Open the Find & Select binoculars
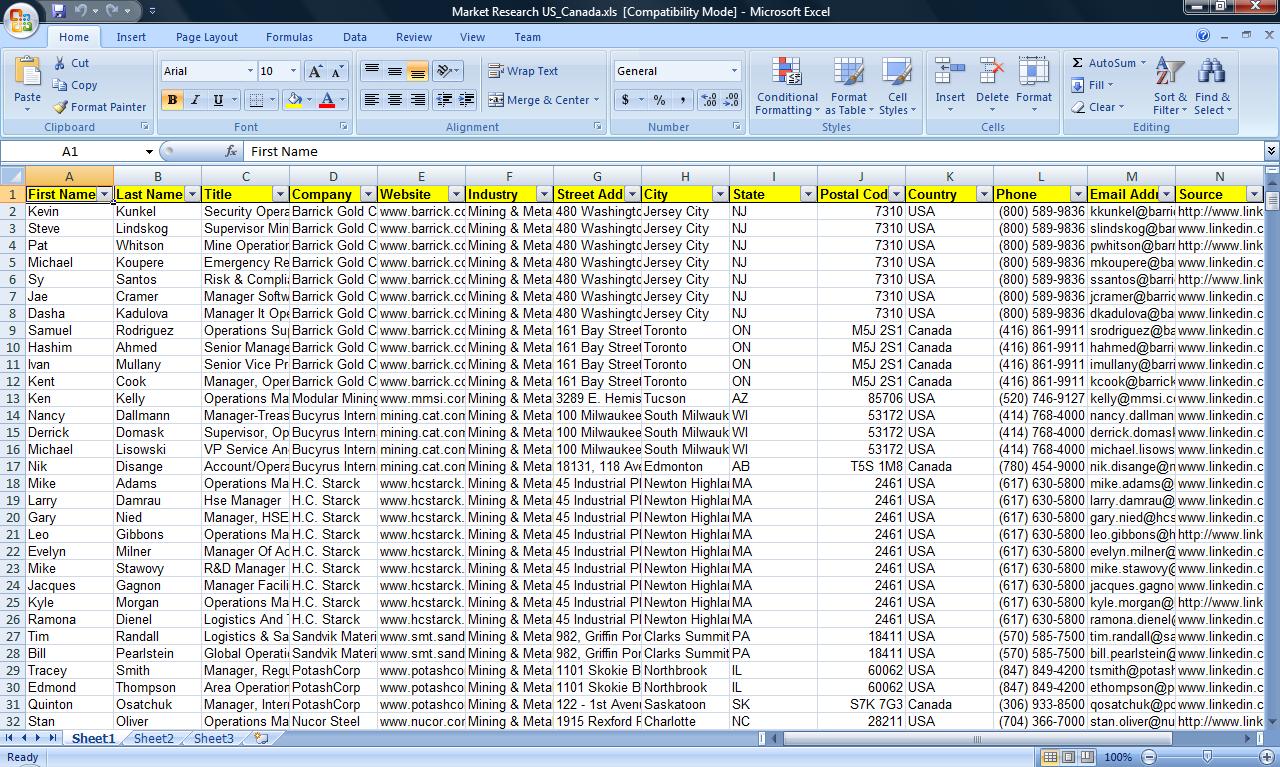Viewport: 1280px width, 767px height. [x=1211, y=75]
